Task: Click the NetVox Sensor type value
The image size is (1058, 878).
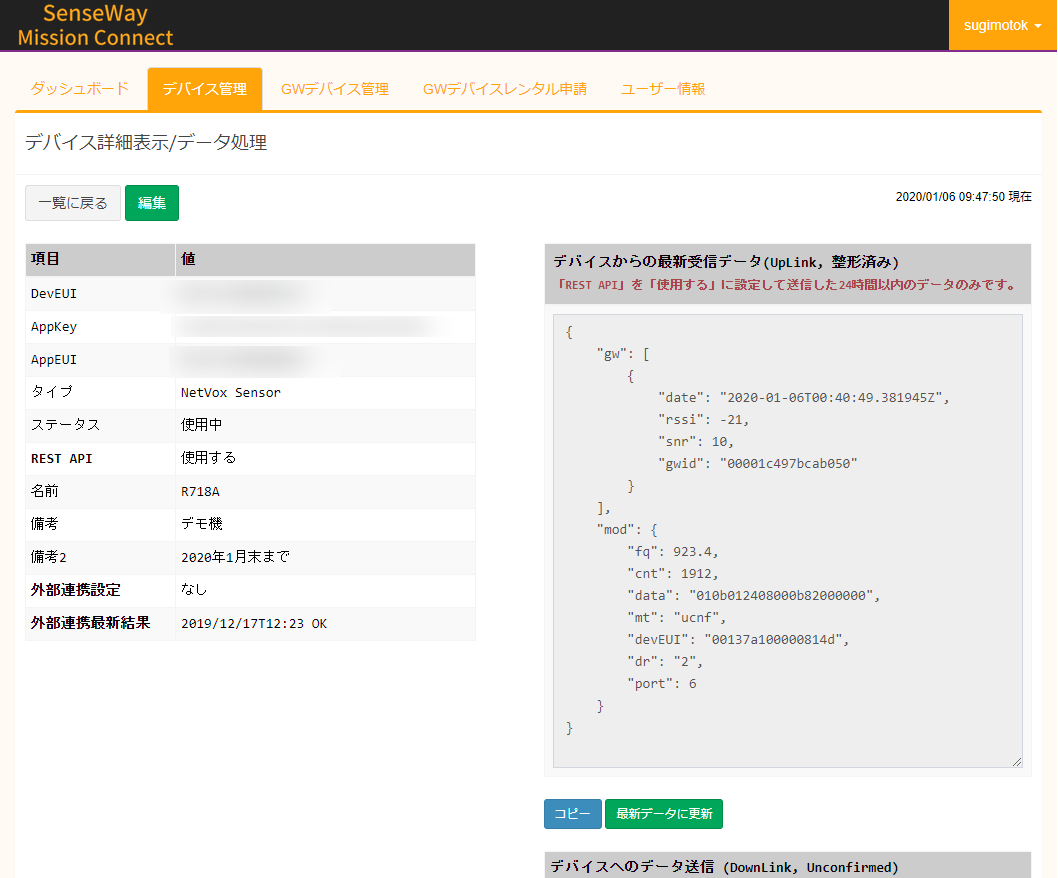Action: (231, 393)
